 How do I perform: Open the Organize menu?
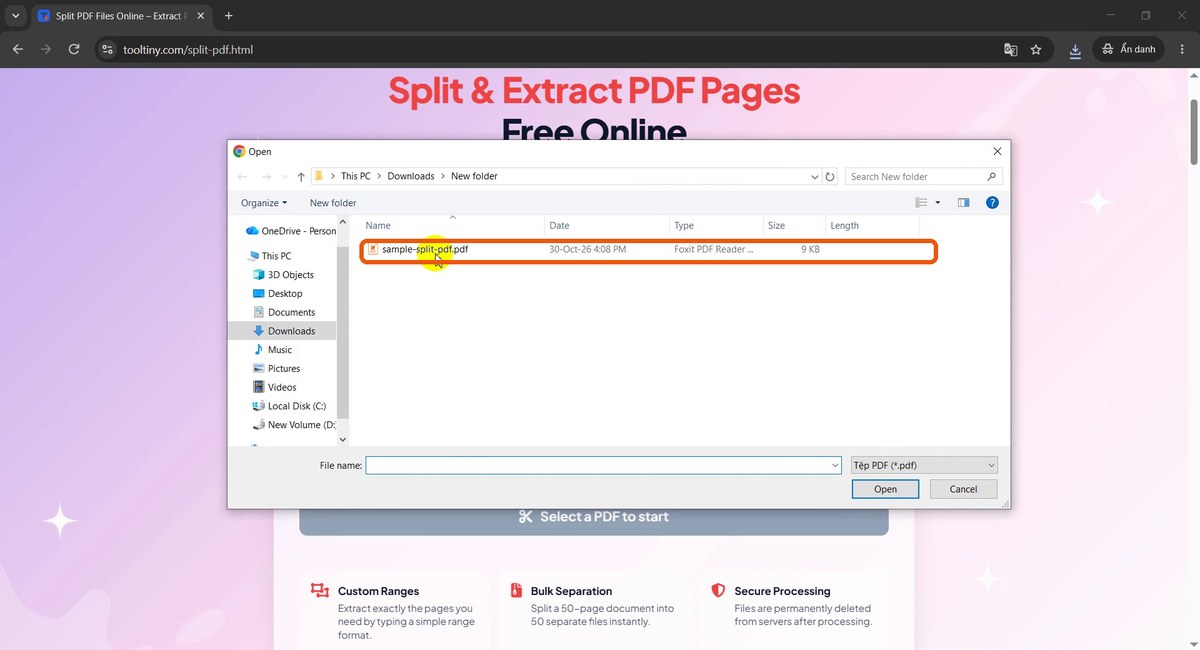point(264,203)
